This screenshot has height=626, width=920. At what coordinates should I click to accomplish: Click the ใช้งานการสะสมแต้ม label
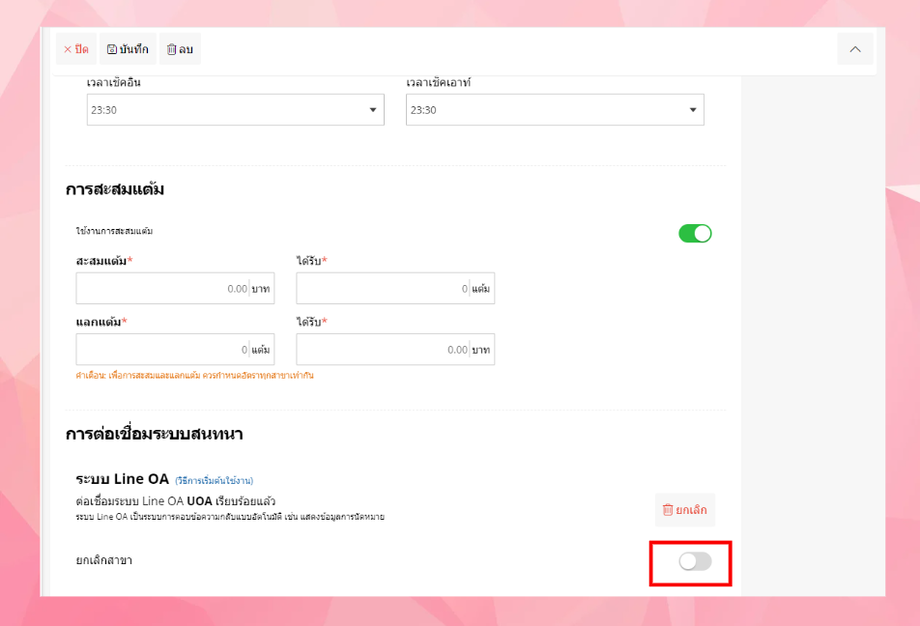[114, 231]
